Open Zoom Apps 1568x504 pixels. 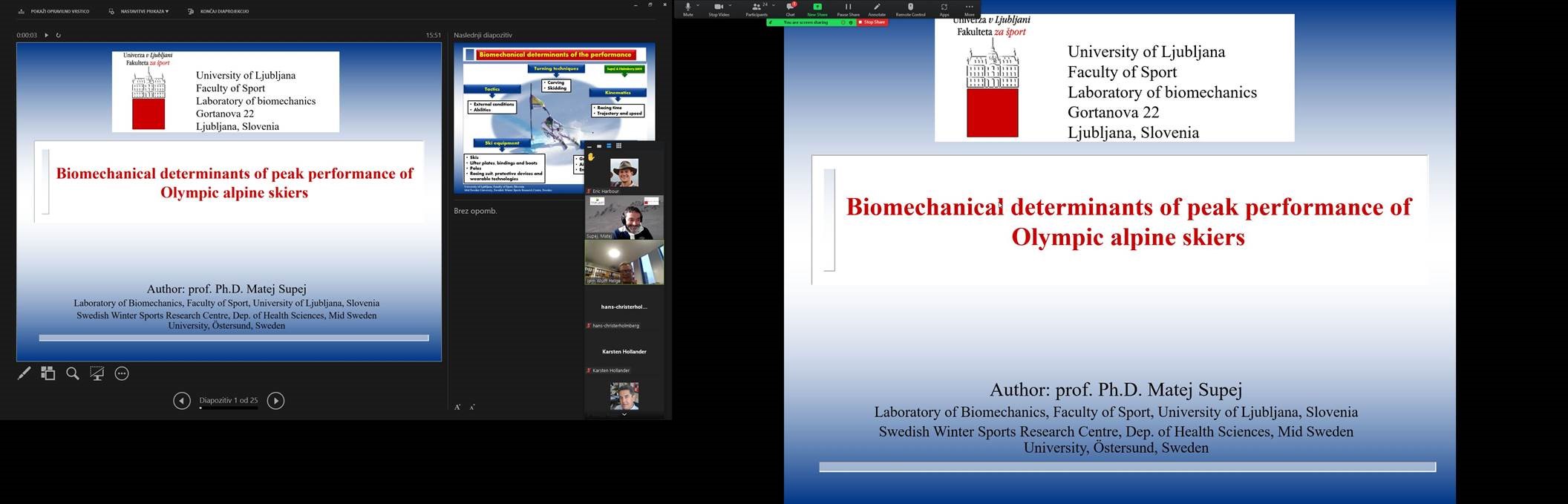point(944,9)
